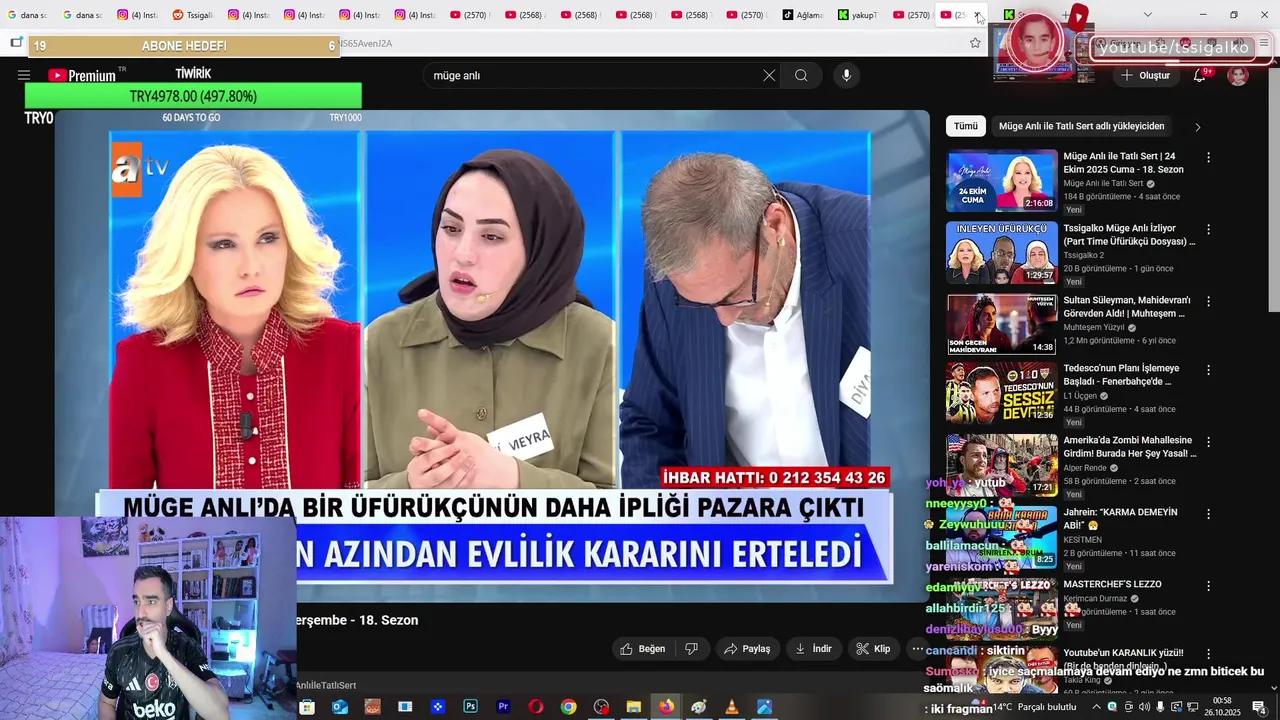Image resolution: width=1280 pixels, height=720 pixels.
Task: Open the Photos app taskbar icon
Action: (x=764, y=707)
